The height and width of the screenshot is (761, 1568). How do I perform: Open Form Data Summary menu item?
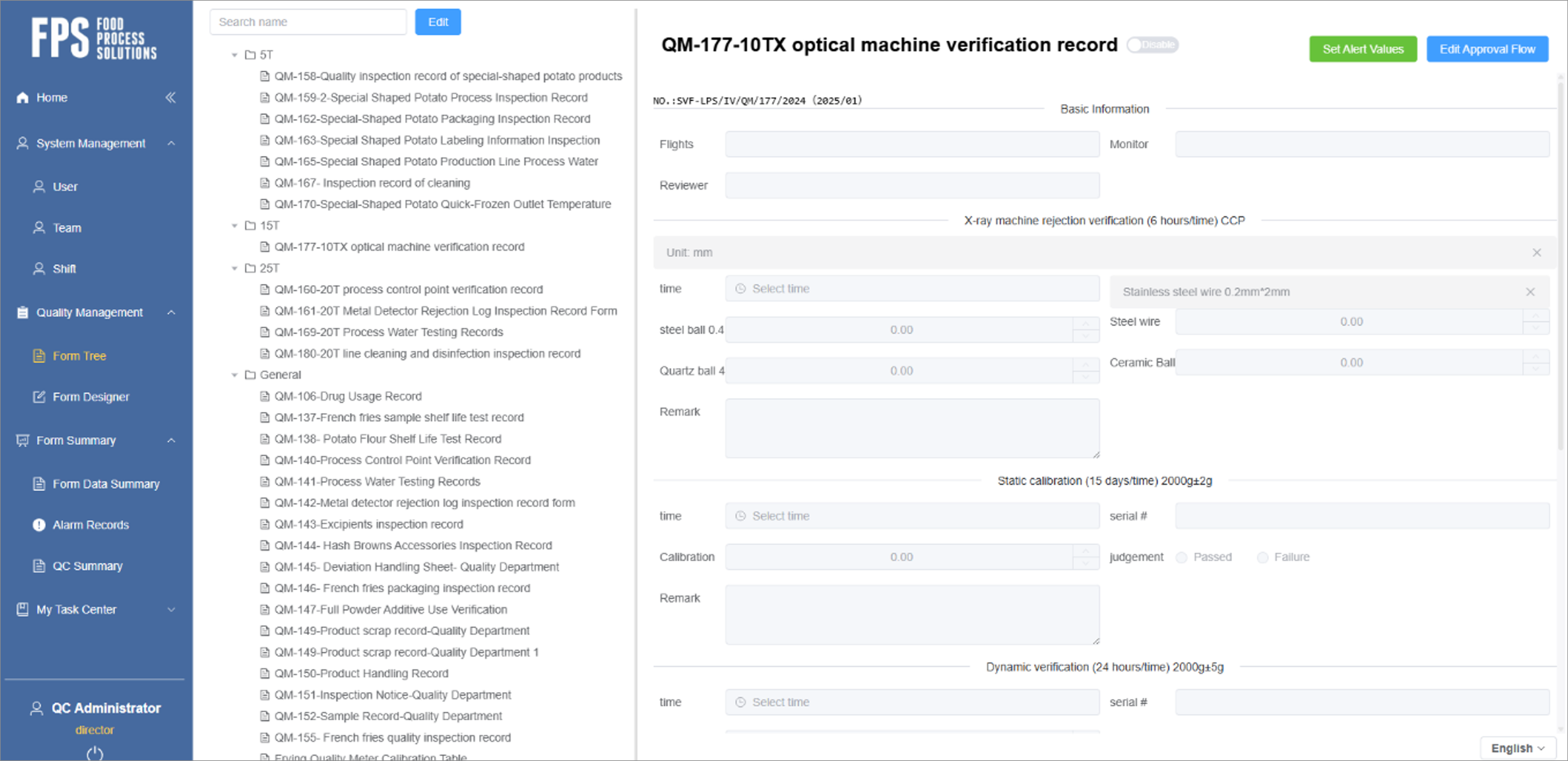pos(105,484)
